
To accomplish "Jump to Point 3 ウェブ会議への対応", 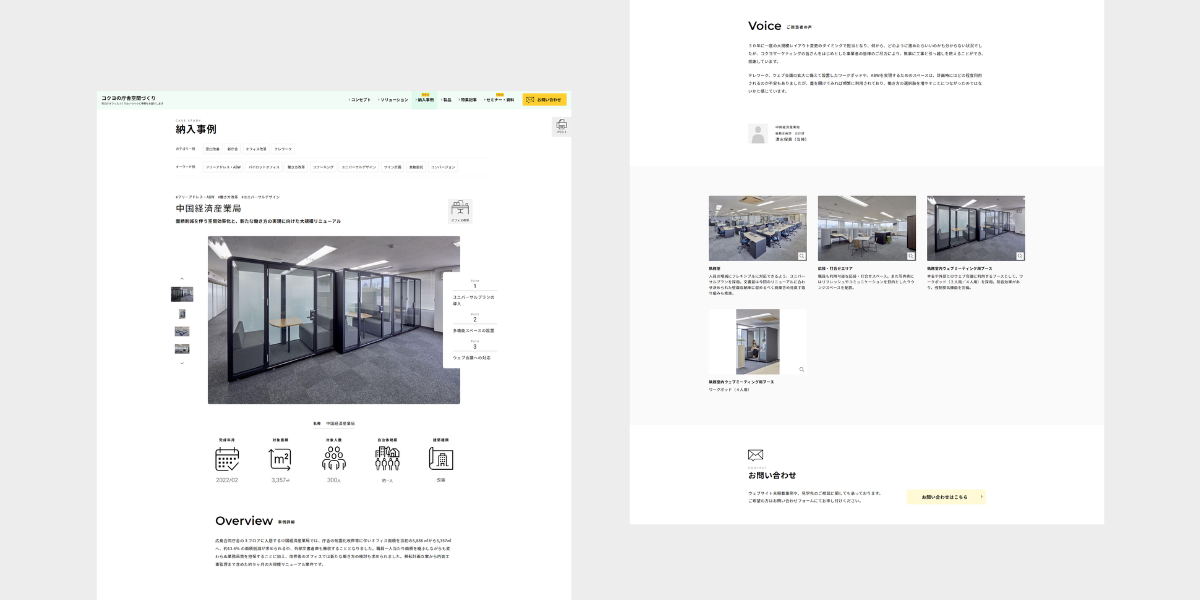I will (474, 350).
